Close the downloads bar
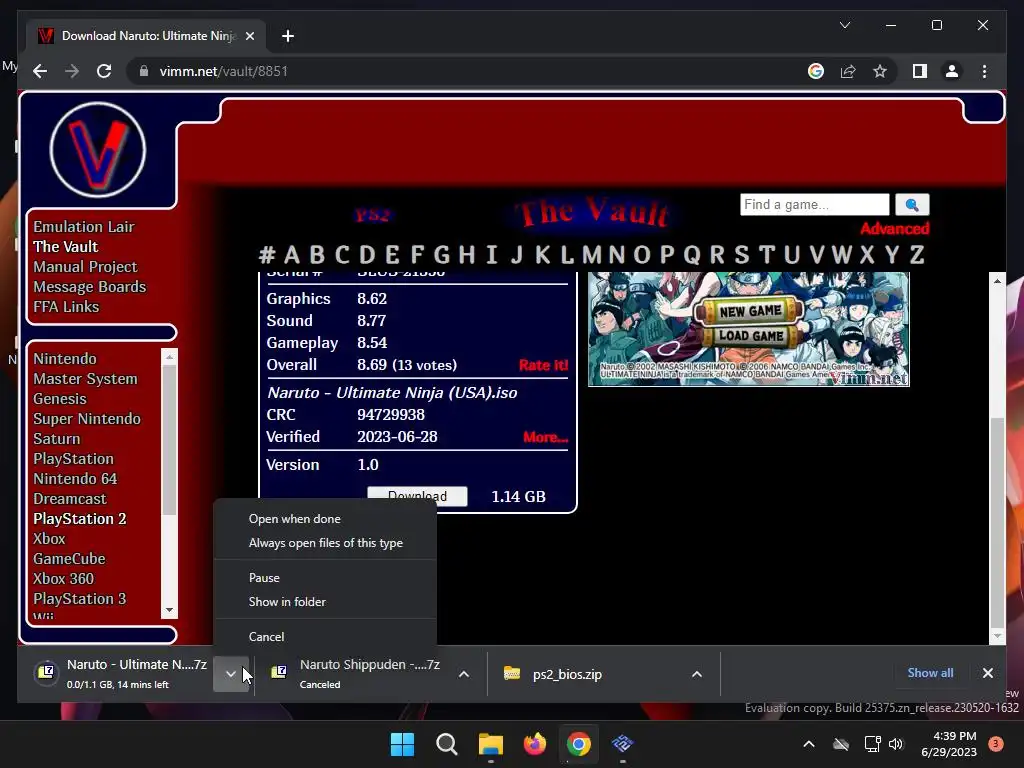Screen dimensions: 1024x768 987,673
